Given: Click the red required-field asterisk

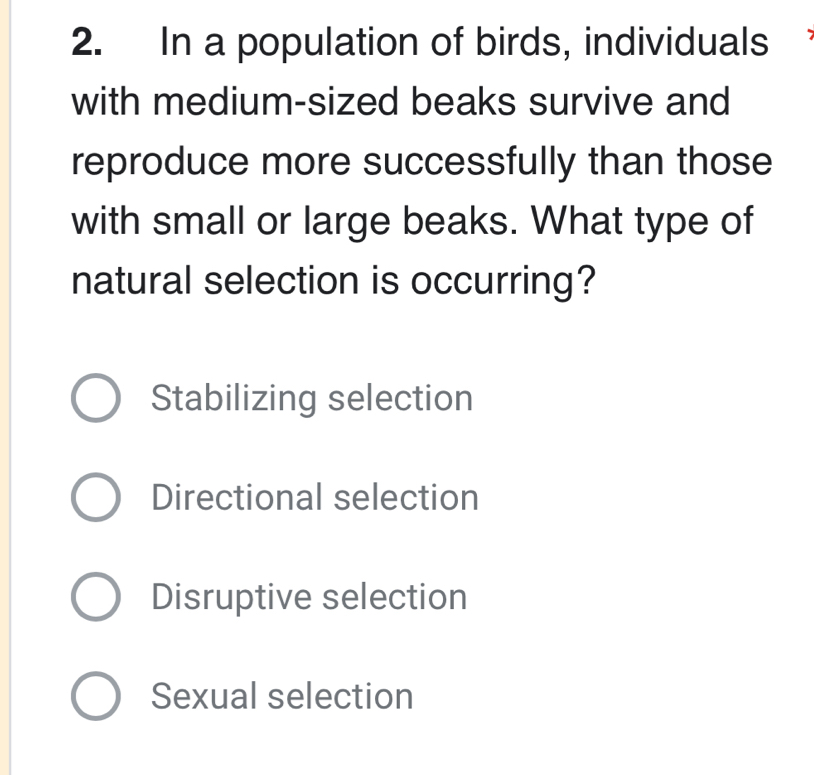Looking at the screenshot, I should tap(809, 32).
